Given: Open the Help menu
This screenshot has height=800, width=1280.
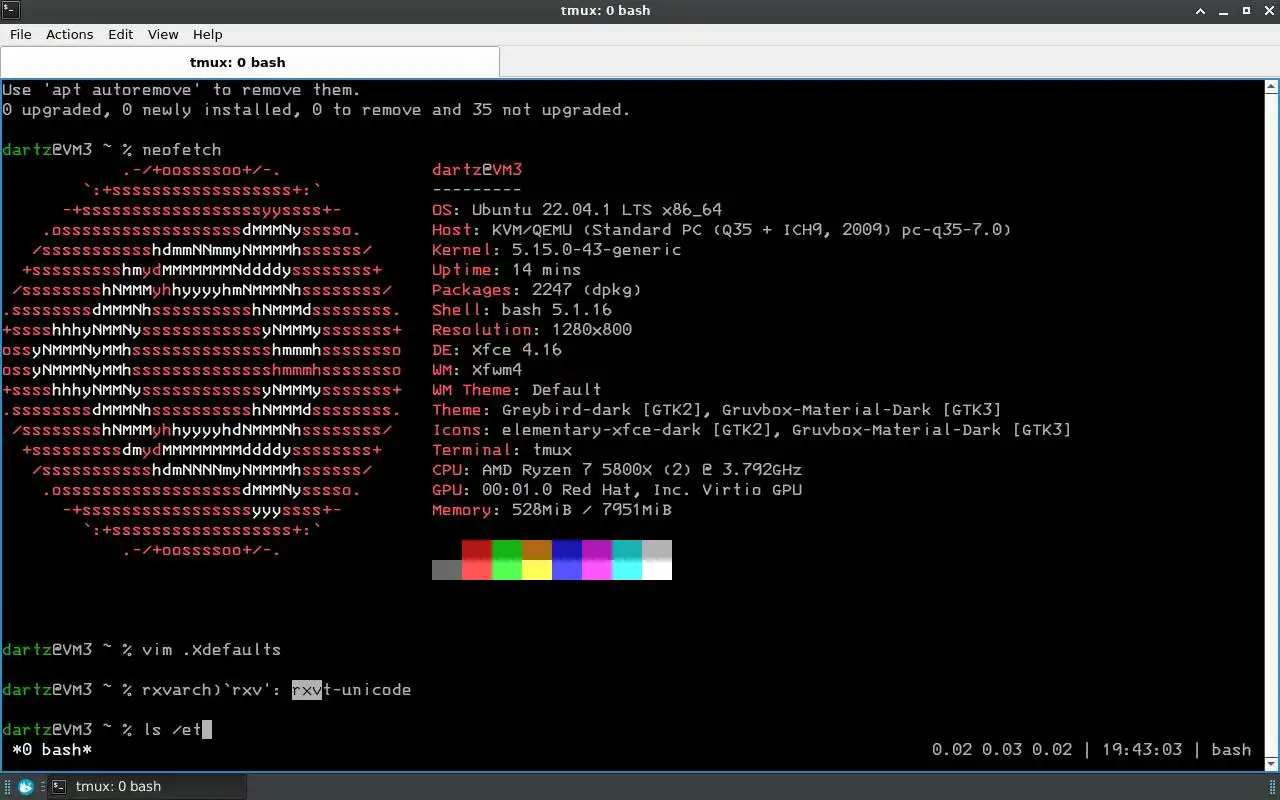Looking at the screenshot, I should [x=207, y=34].
